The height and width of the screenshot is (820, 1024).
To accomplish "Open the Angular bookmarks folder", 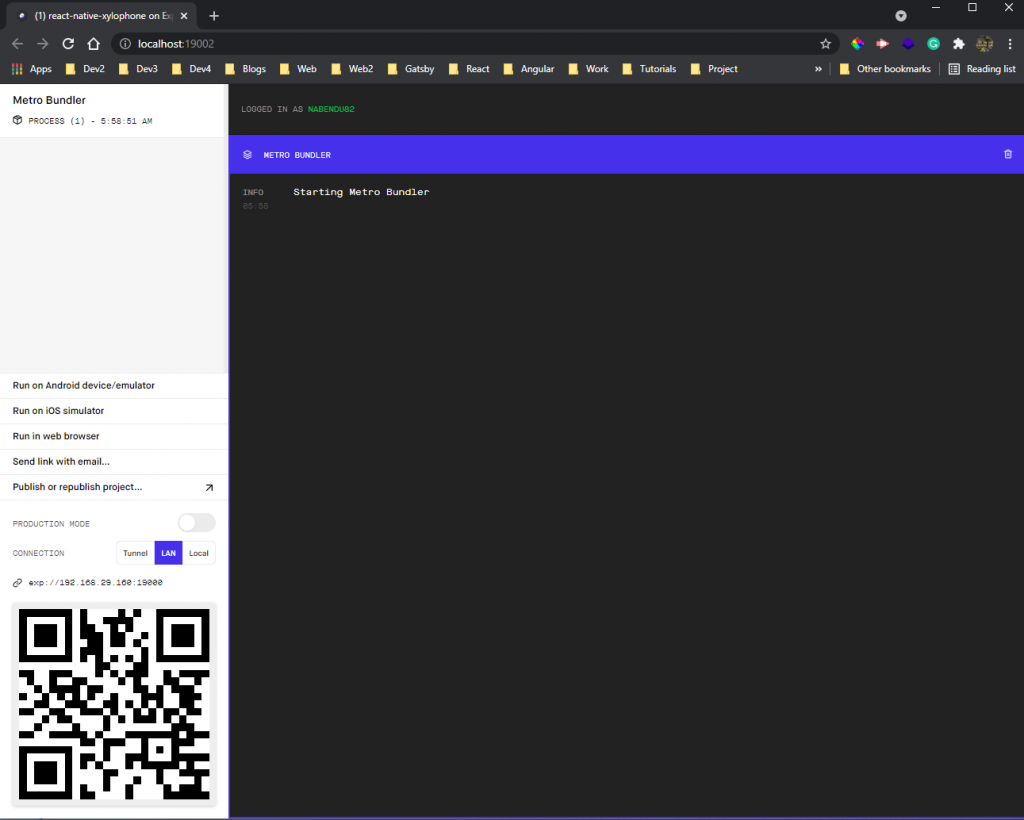I will 528,69.
